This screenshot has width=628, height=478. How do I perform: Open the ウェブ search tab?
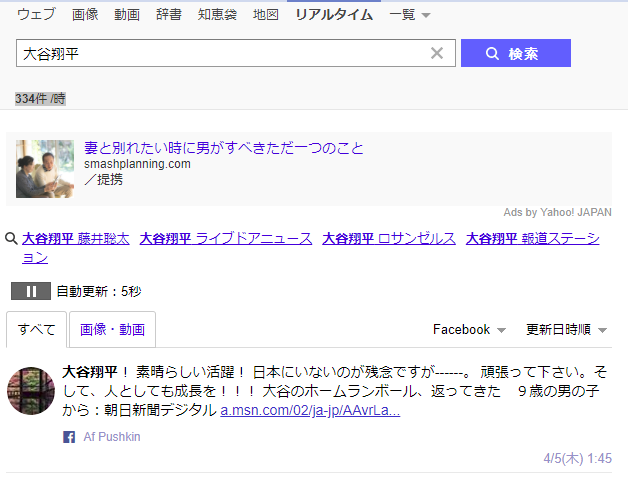tap(36, 14)
